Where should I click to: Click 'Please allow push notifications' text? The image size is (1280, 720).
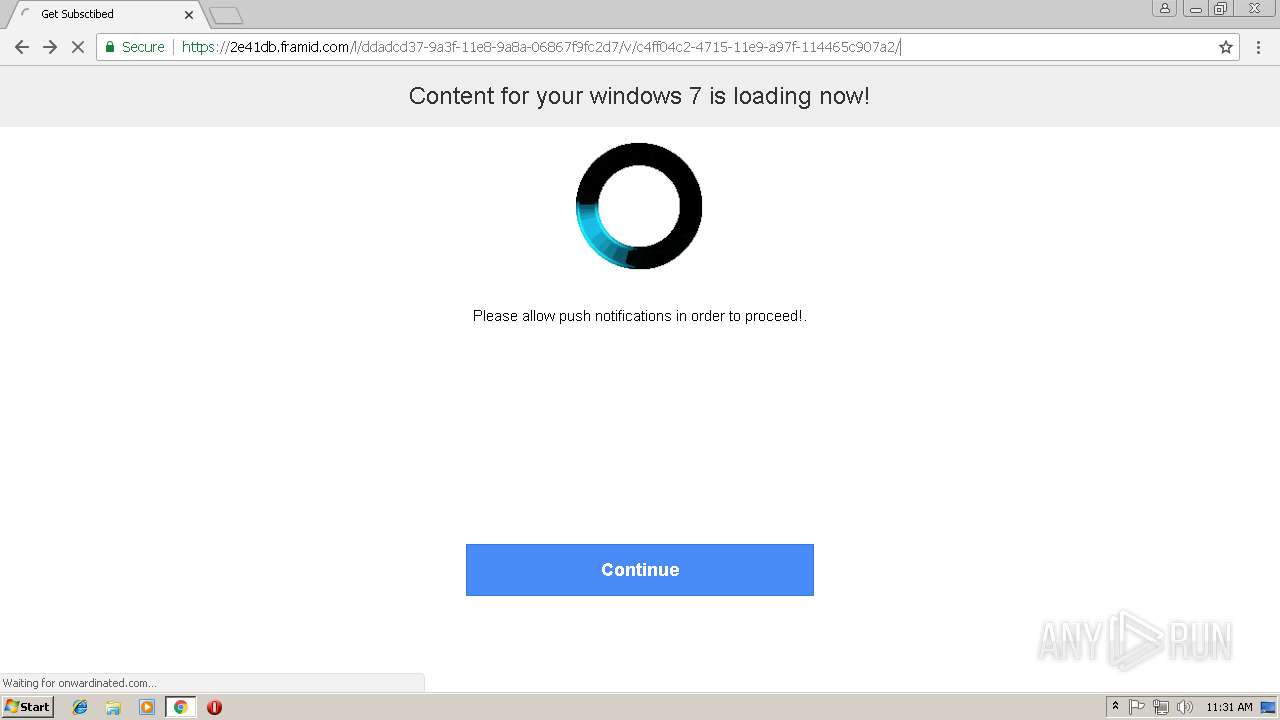point(639,316)
